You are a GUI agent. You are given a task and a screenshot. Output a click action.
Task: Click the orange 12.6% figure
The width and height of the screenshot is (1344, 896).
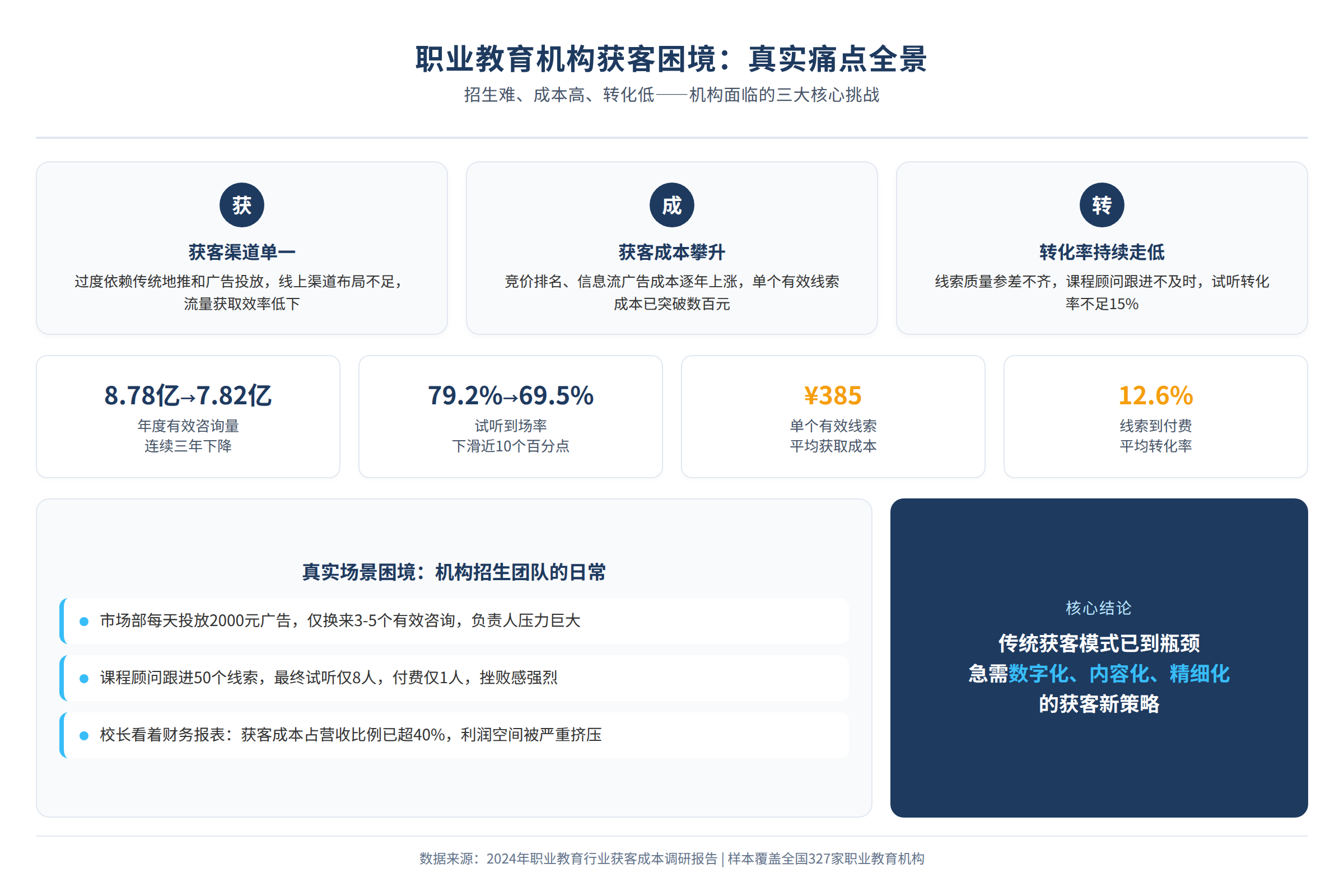[x=1155, y=395]
